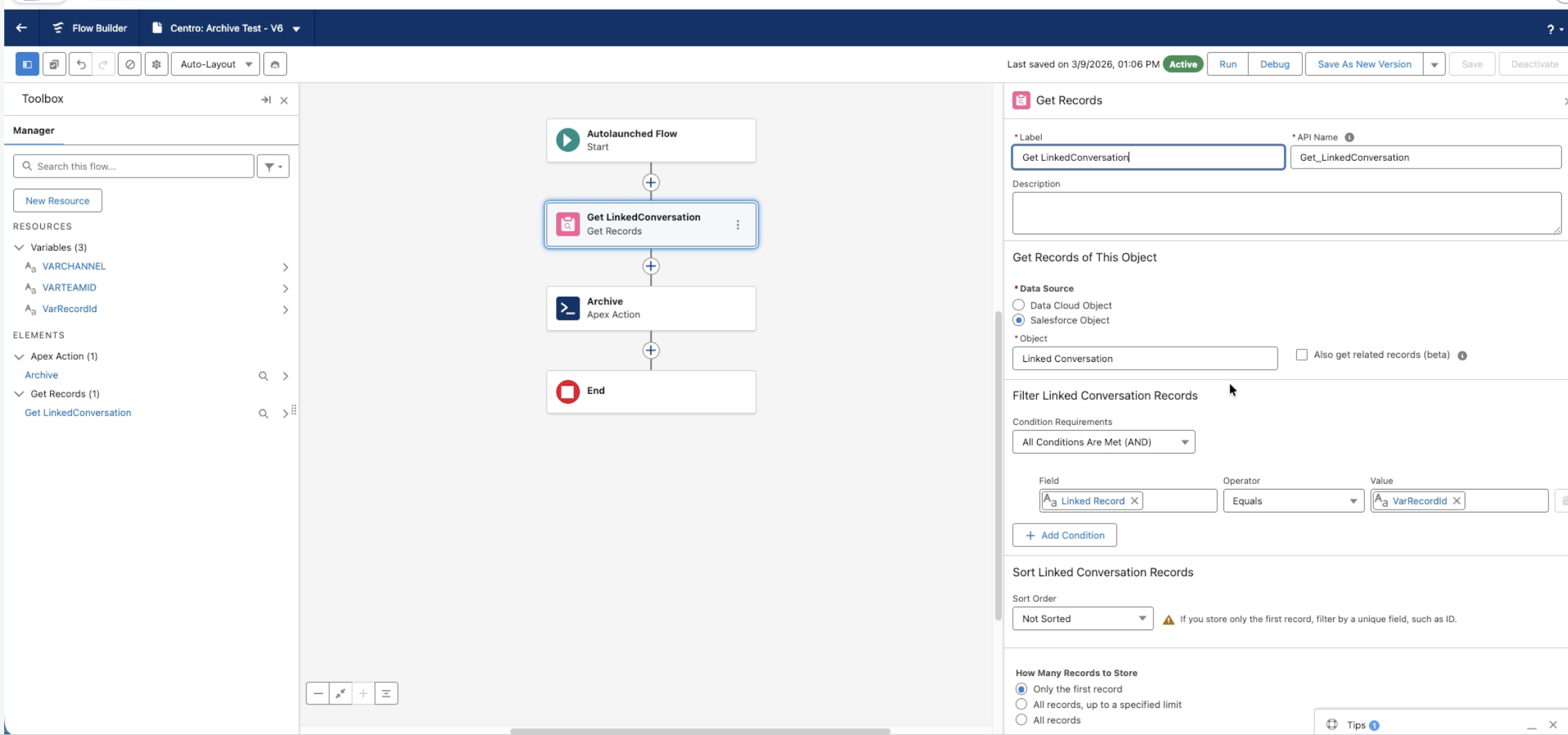Click the Debug button
Screen dimensions: 1568x735
pyautogui.click(x=1275, y=64)
